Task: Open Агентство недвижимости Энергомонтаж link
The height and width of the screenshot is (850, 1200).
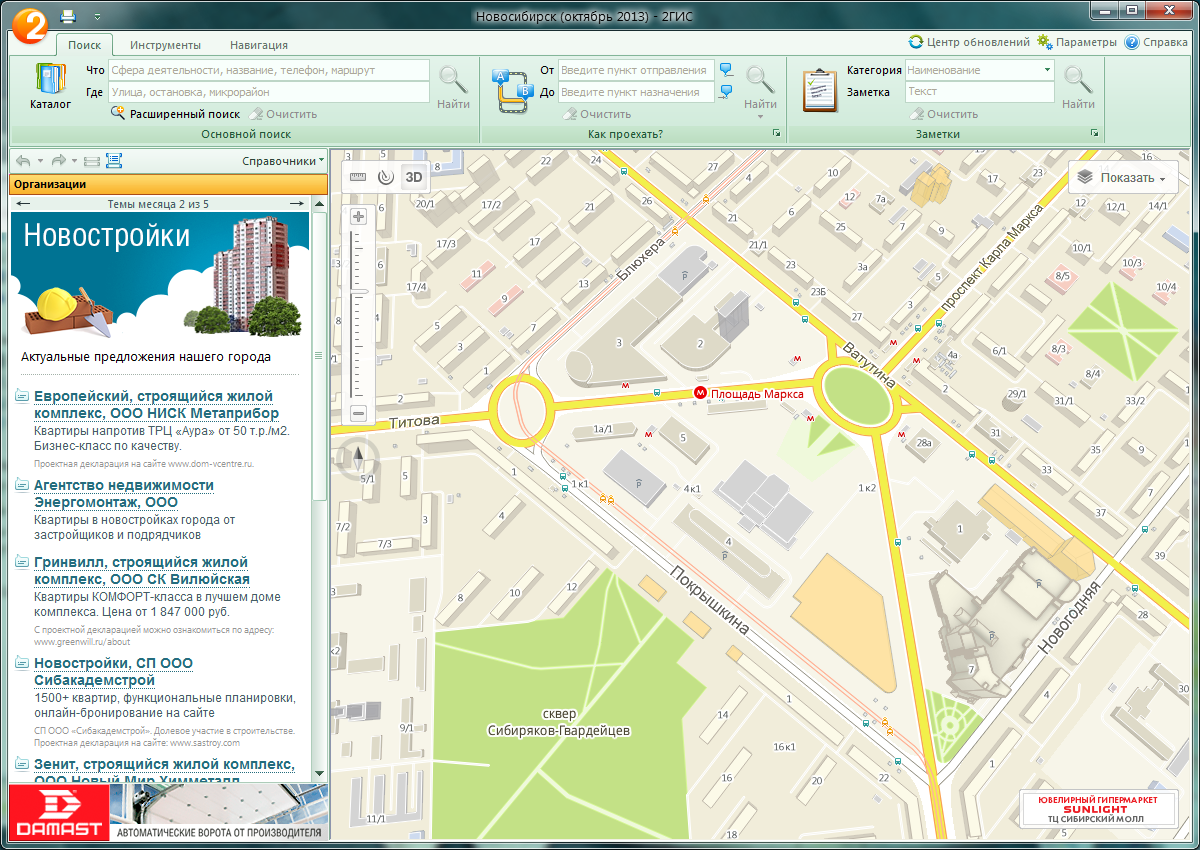Action: pos(124,493)
